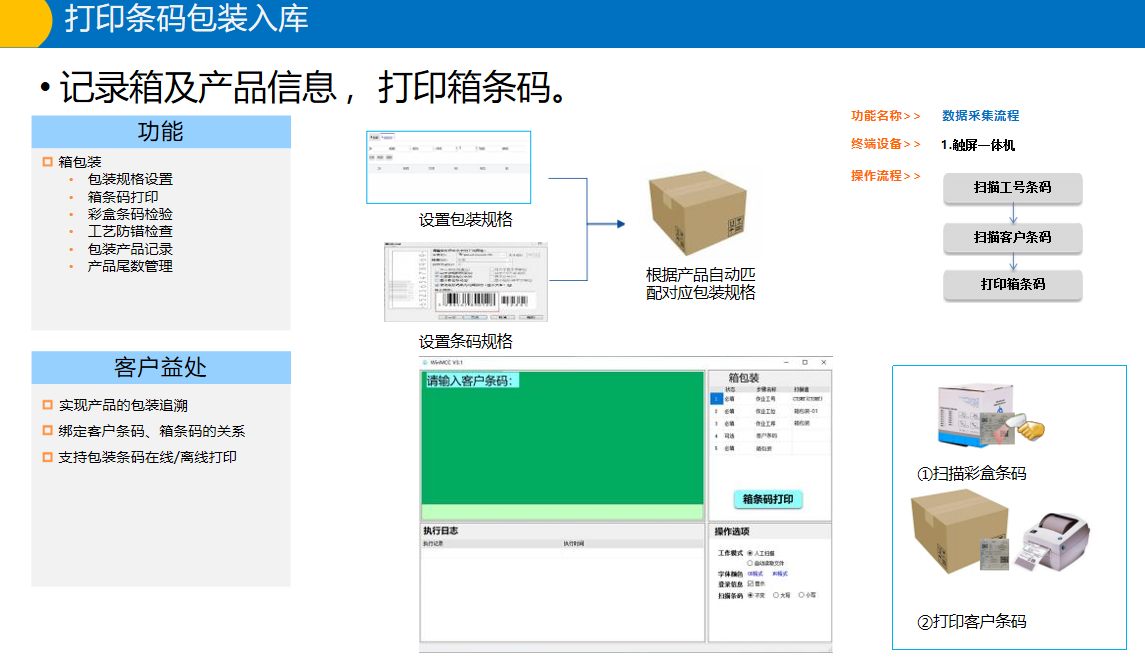
Task: Click the 扫描工号条码 flow step
Action: click(x=1012, y=188)
